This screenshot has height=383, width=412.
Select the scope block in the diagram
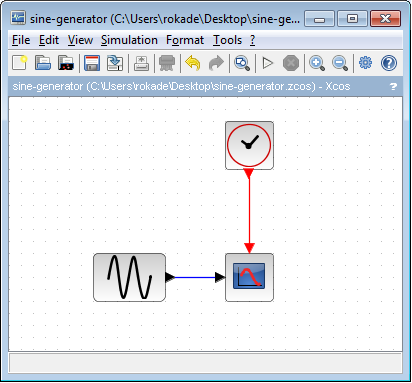click(249, 277)
